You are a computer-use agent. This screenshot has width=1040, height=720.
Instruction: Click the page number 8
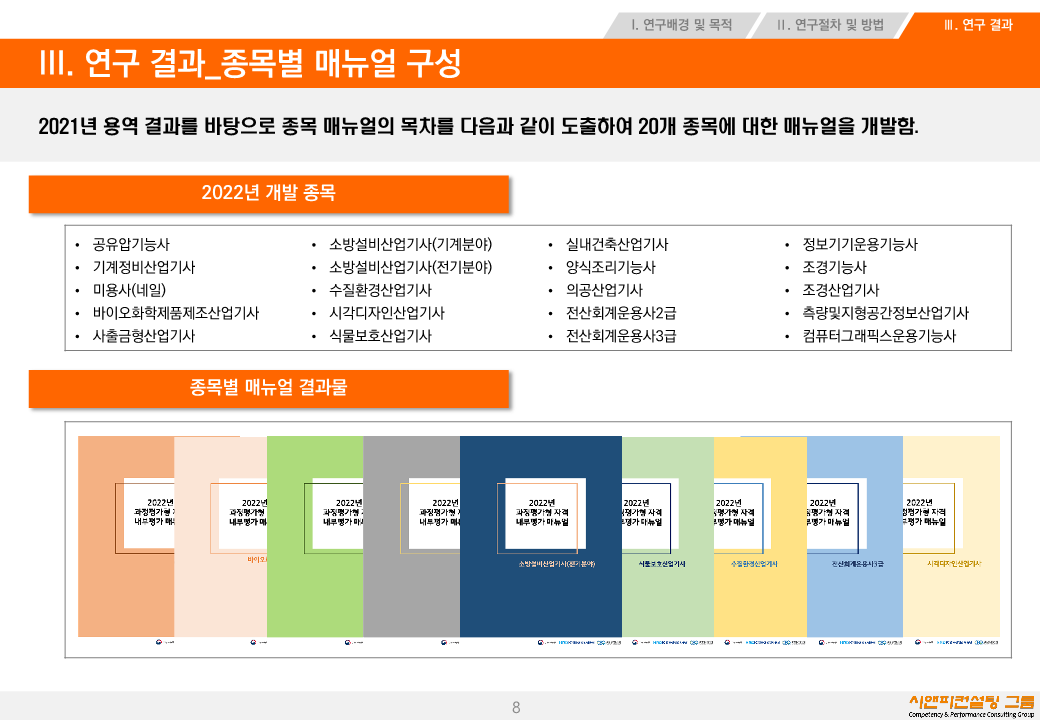pos(516,707)
